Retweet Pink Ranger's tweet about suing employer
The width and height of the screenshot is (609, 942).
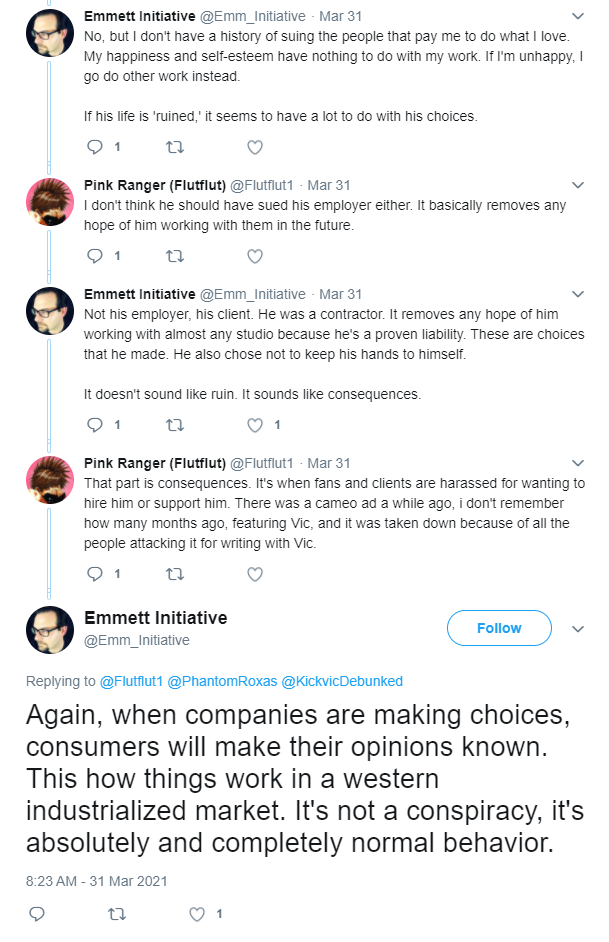(175, 256)
